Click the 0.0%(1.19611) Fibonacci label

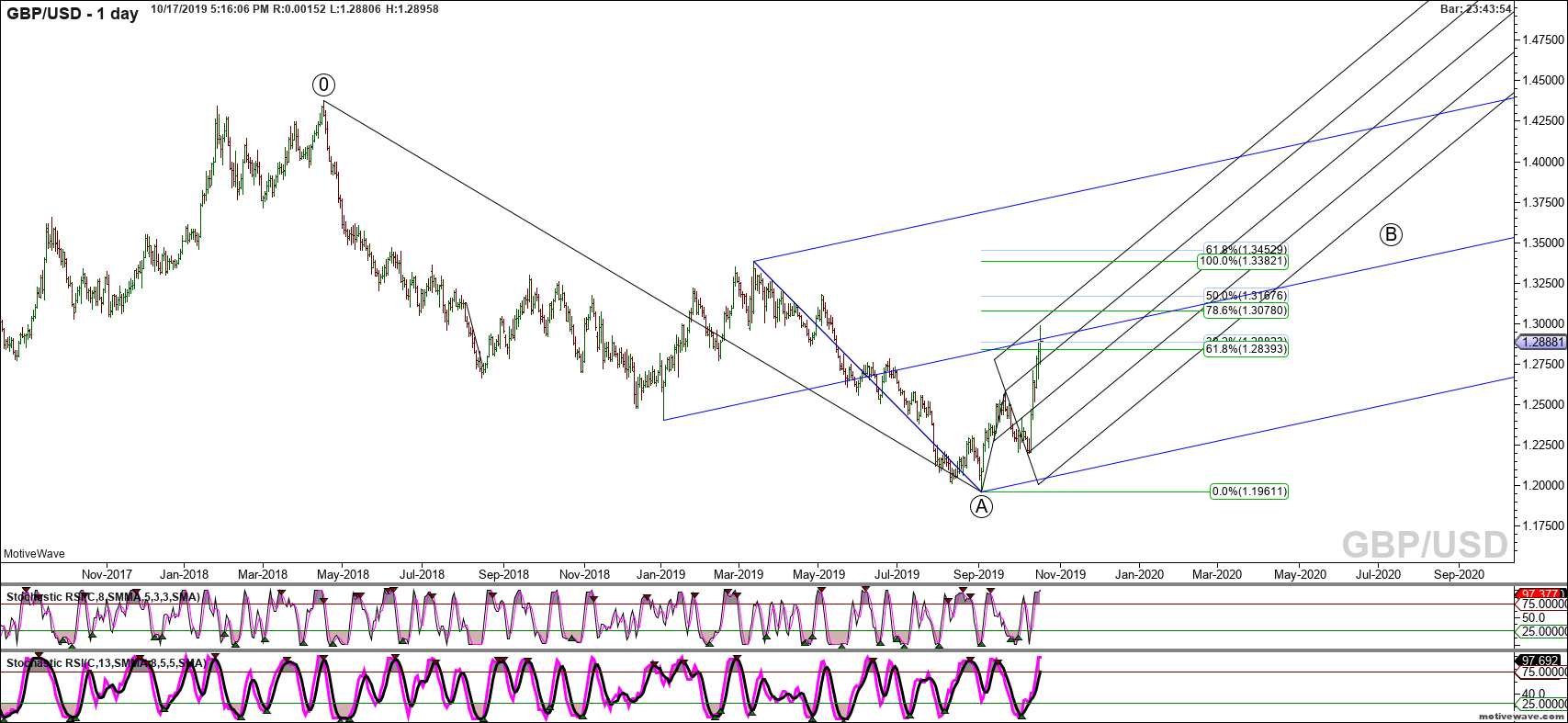click(1249, 491)
